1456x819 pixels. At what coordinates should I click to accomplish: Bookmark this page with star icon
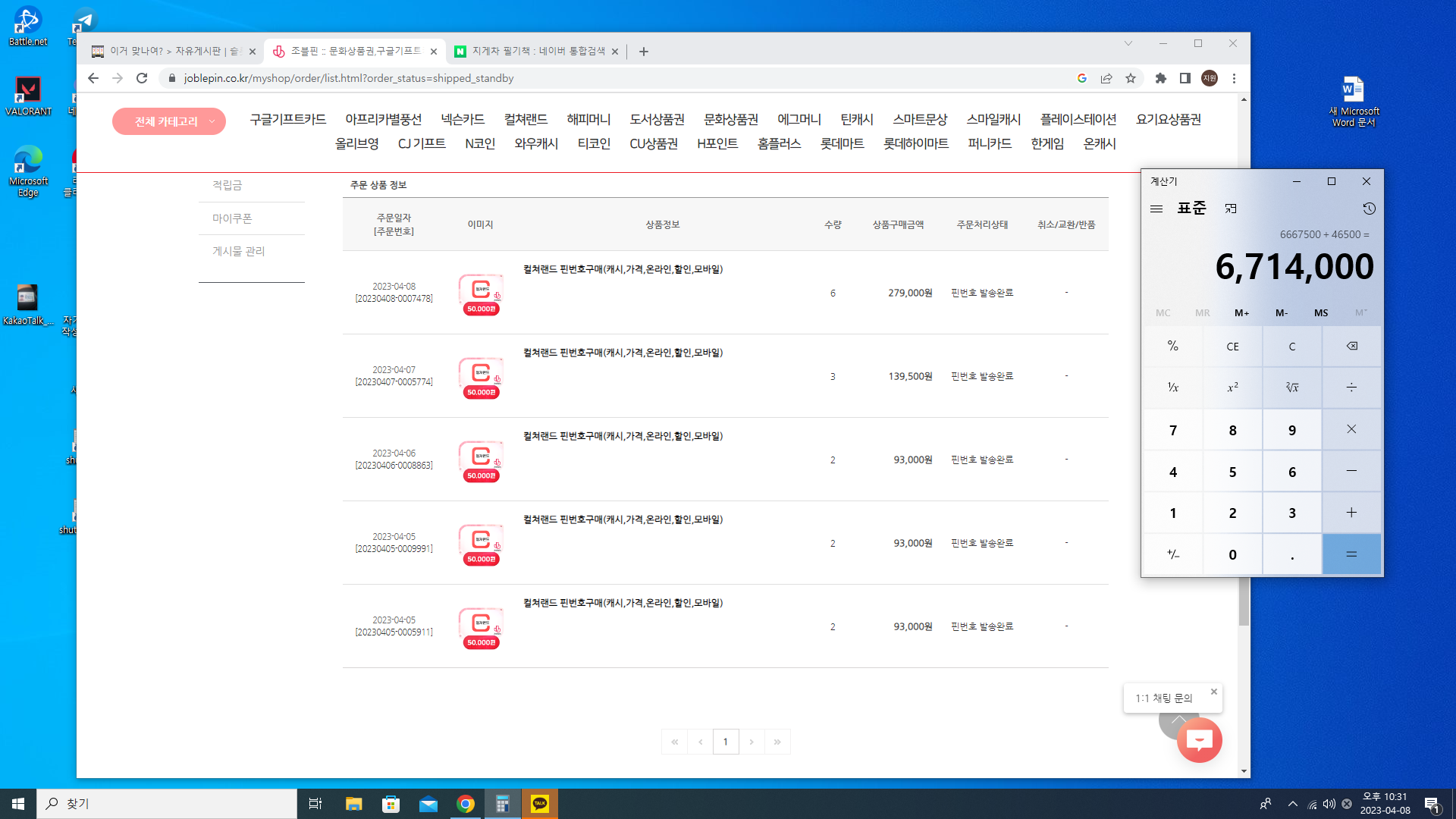pyautogui.click(x=1131, y=78)
